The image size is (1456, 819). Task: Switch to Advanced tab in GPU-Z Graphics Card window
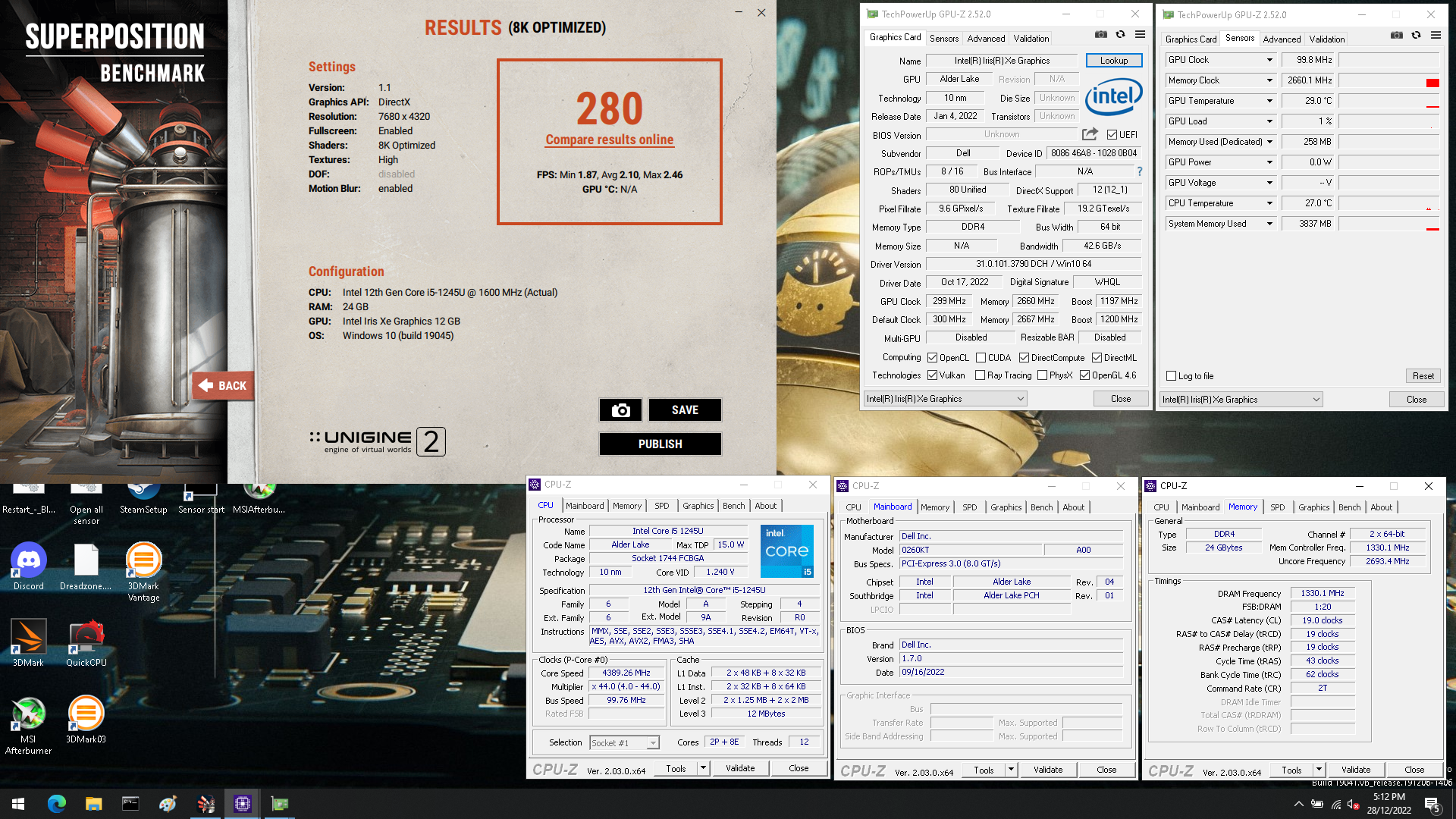(x=986, y=39)
